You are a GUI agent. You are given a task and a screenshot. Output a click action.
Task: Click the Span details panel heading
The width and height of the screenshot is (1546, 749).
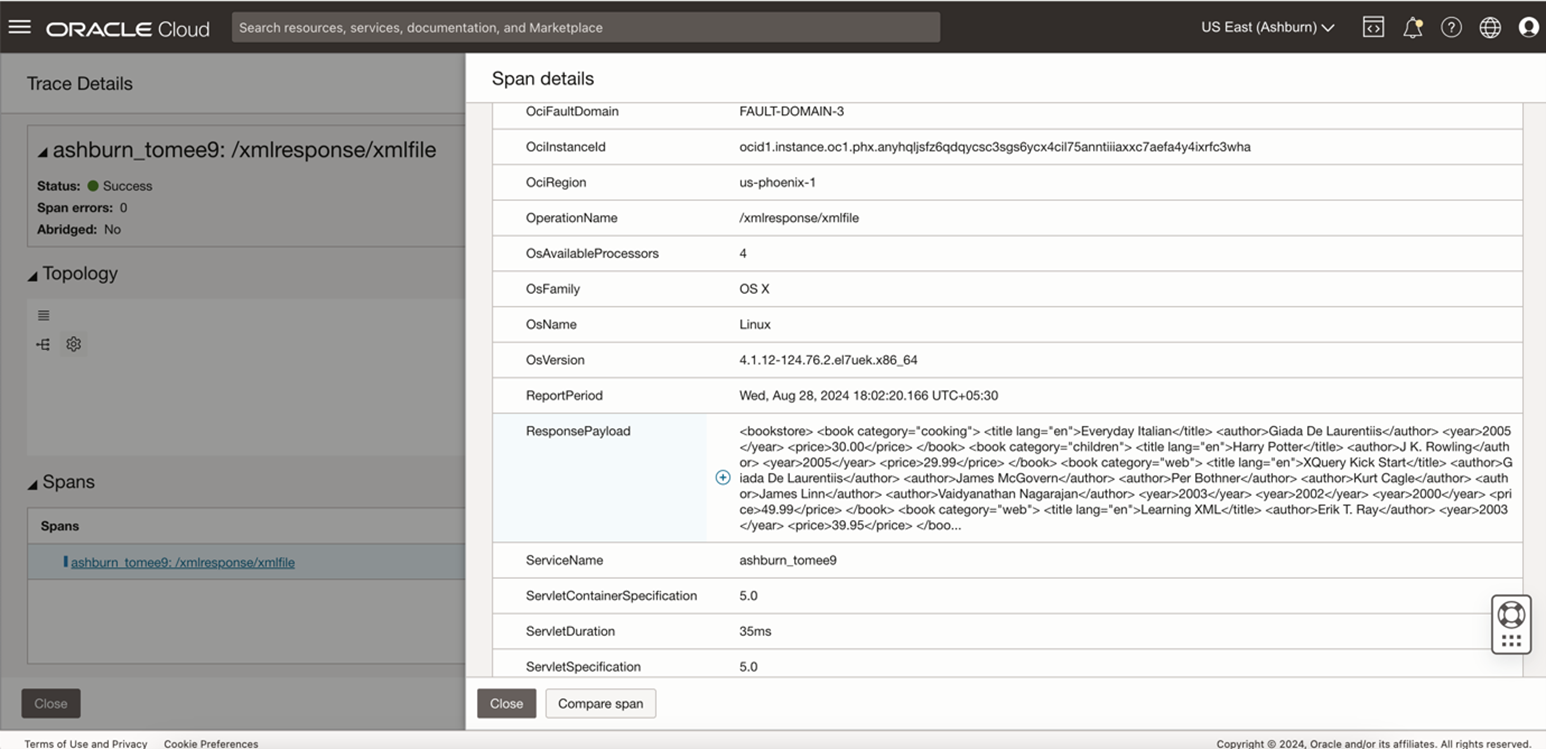click(542, 79)
